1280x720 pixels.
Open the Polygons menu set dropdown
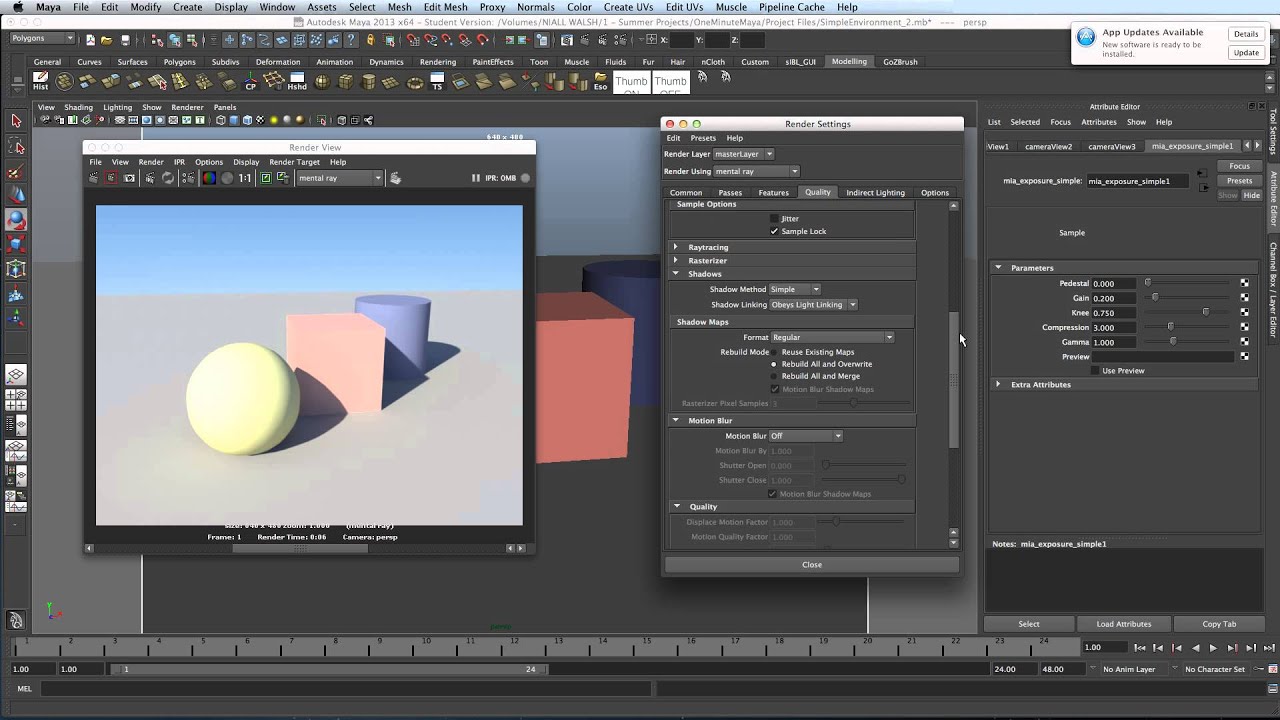point(41,39)
